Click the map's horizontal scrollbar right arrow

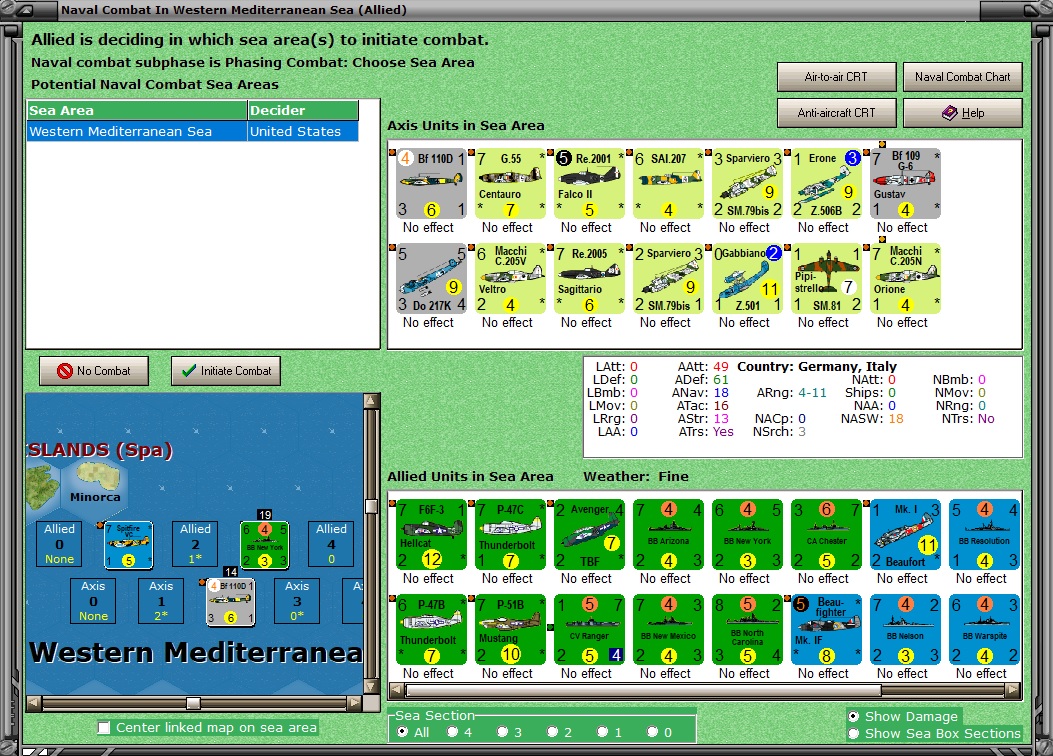click(x=355, y=703)
